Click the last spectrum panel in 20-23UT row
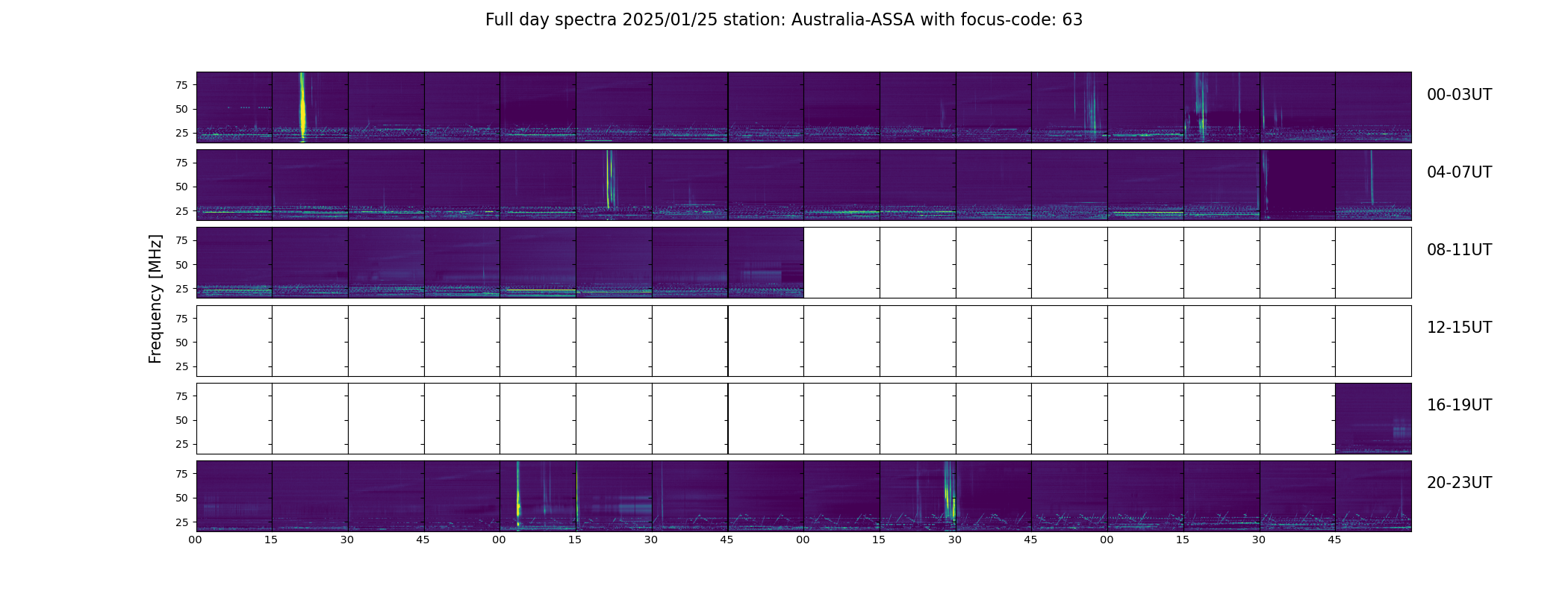The image size is (1568, 597). [1373, 496]
